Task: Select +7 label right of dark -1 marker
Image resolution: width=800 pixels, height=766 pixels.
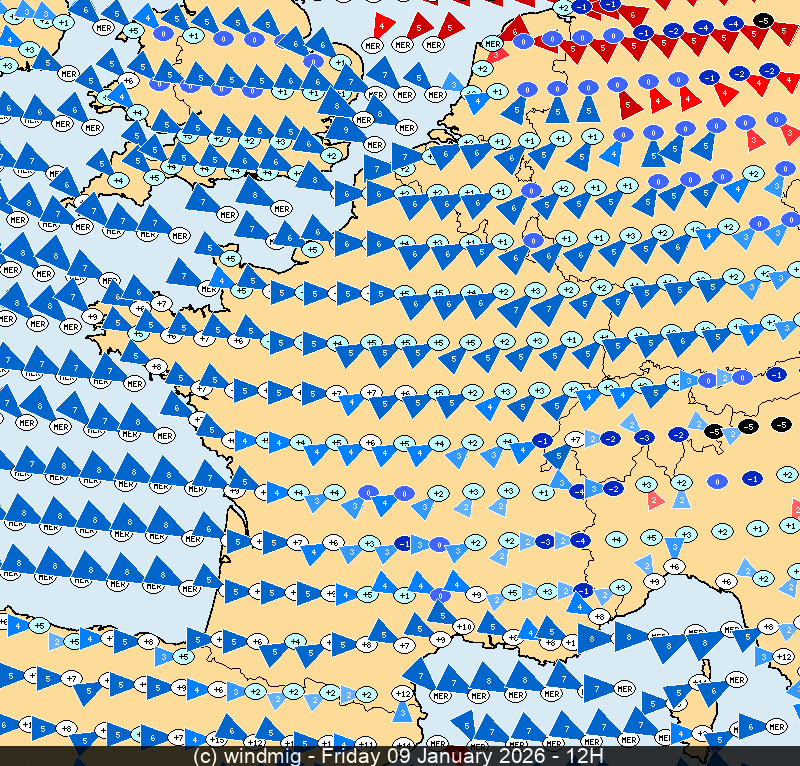Action: tap(575, 438)
